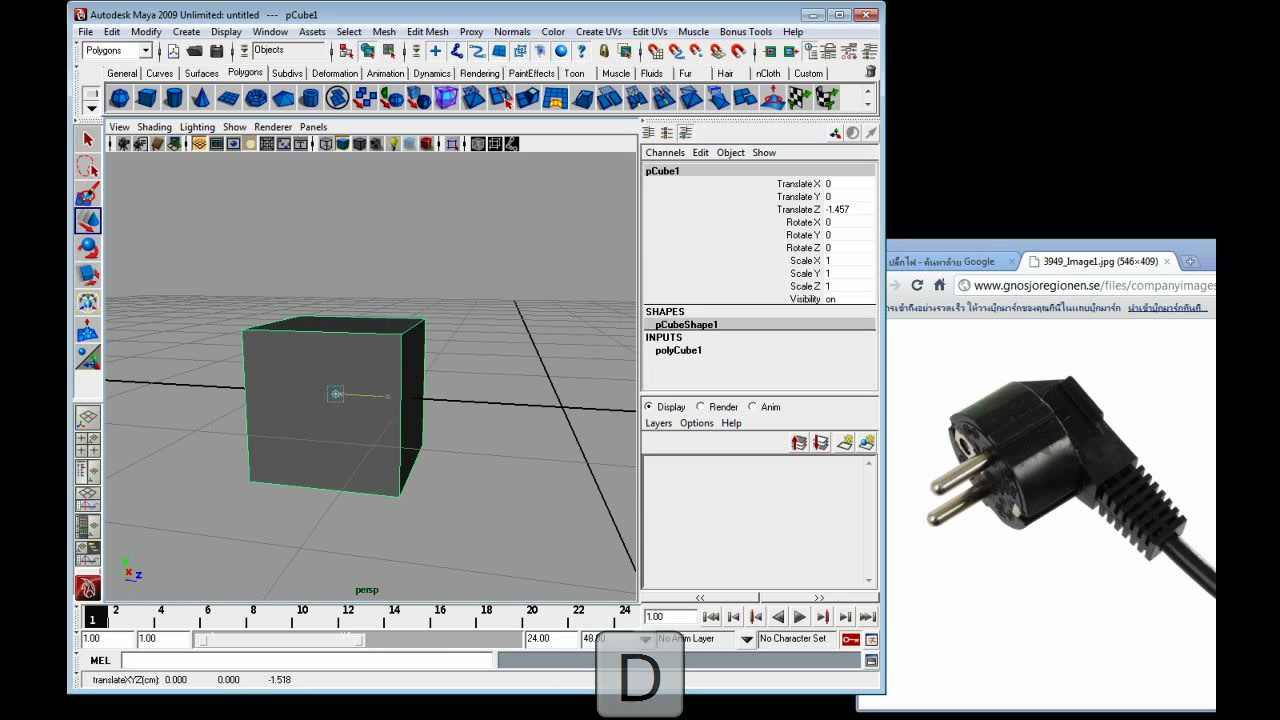
Task: Toggle the red auto keyframe key button
Action: point(850,639)
